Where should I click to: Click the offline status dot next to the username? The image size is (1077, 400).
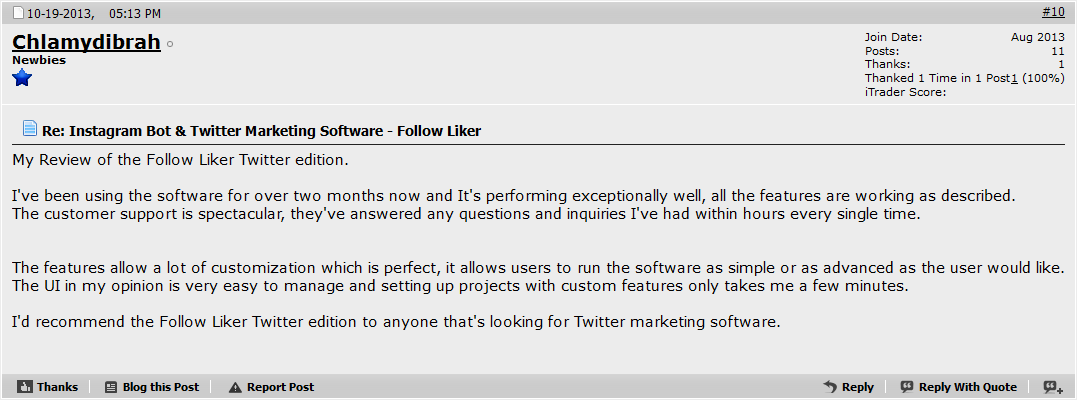pyautogui.click(x=170, y=44)
